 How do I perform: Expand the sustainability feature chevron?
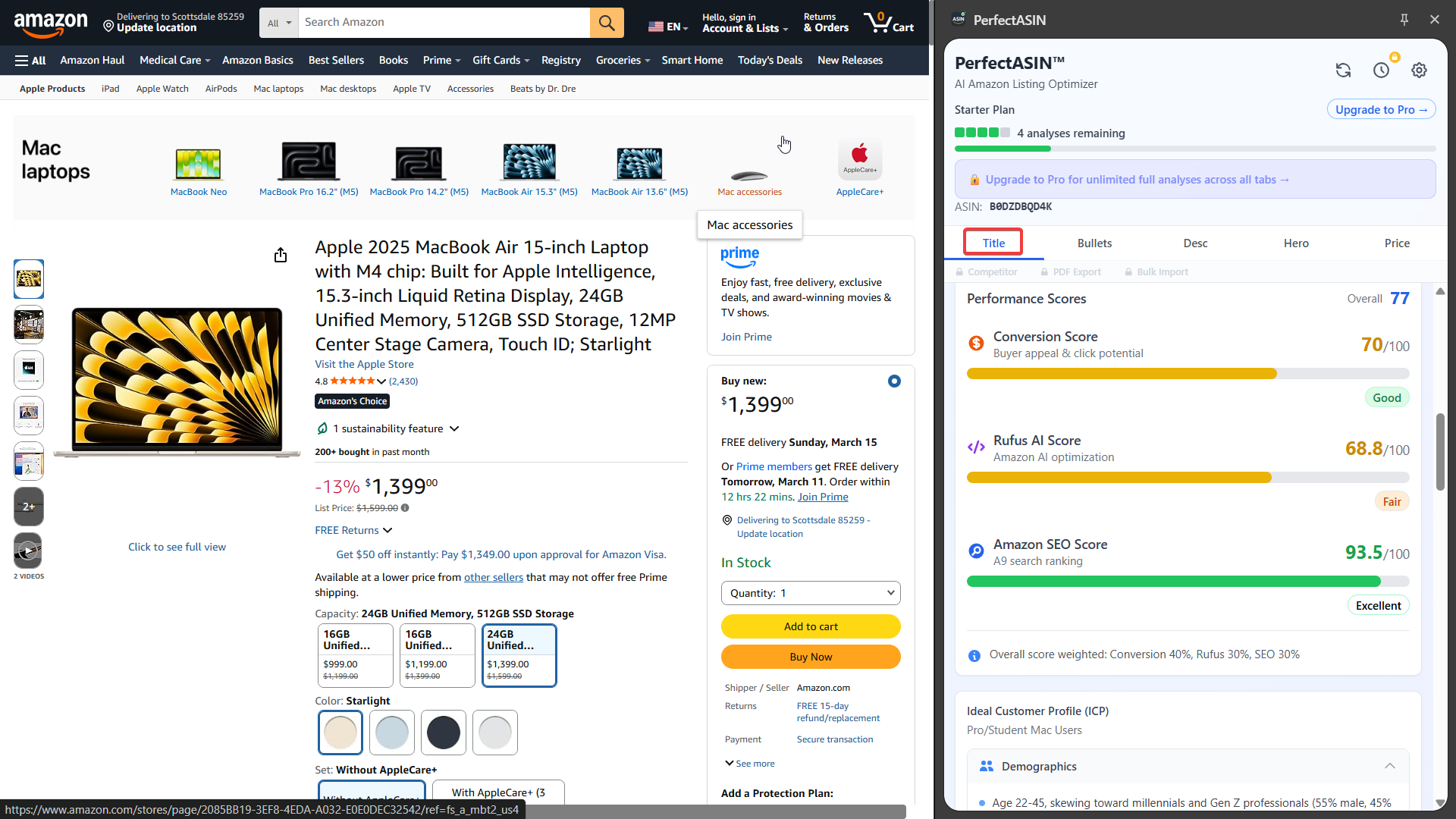point(454,429)
